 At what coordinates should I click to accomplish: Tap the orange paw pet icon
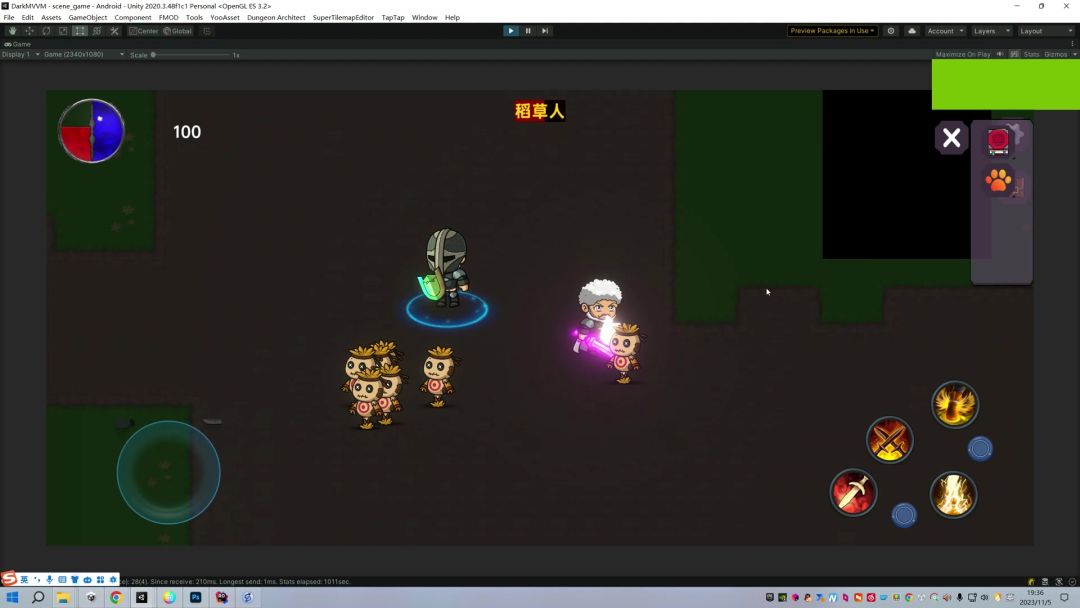pyautogui.click(x=998, y=181)
